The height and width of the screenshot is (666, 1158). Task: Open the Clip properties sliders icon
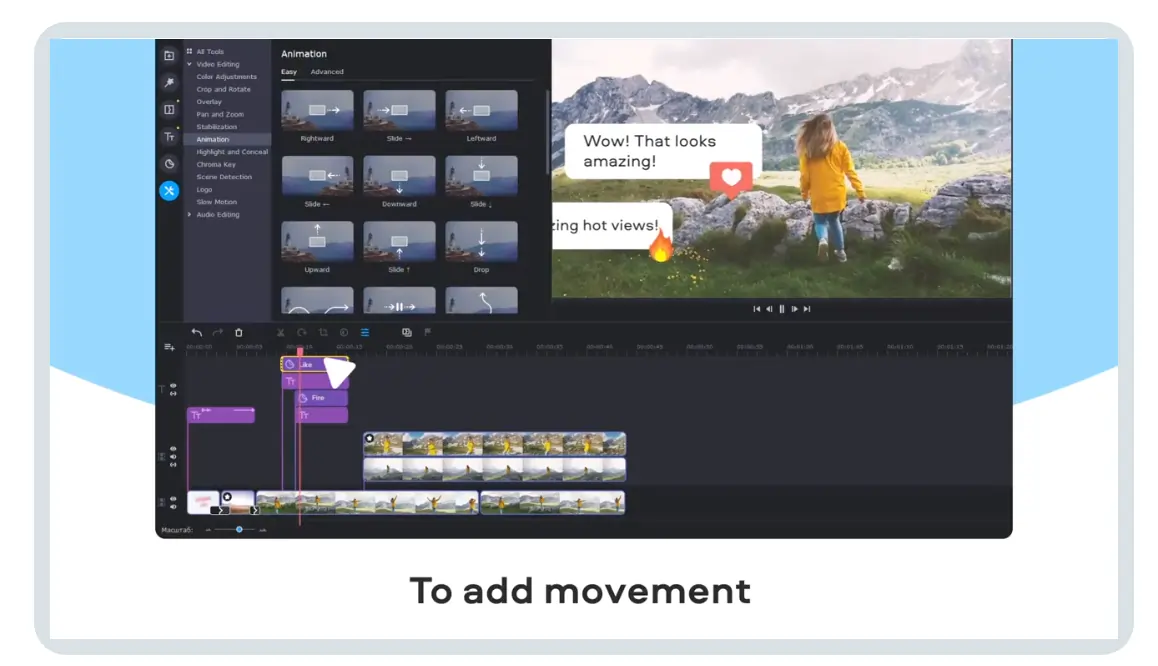(365, 333)
